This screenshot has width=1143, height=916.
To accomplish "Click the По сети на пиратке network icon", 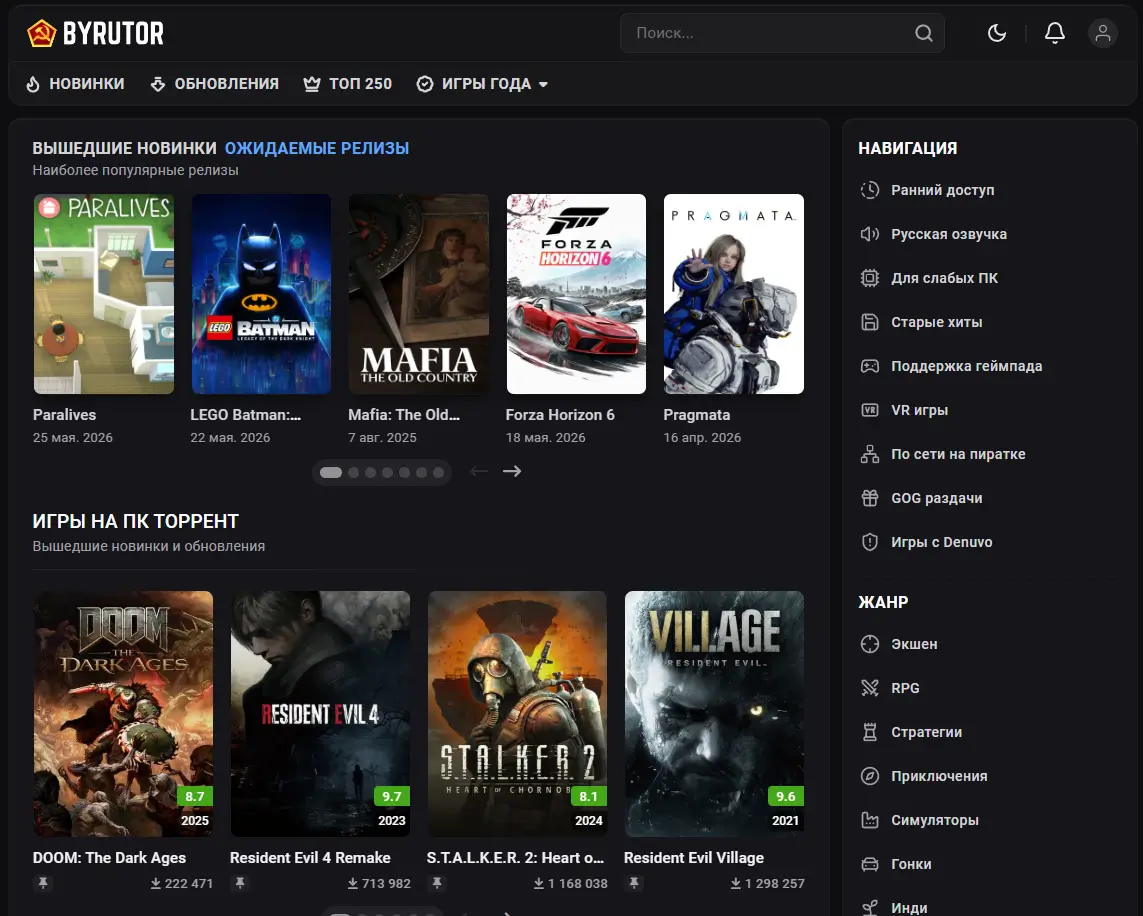I will click(x=870, y=454).
